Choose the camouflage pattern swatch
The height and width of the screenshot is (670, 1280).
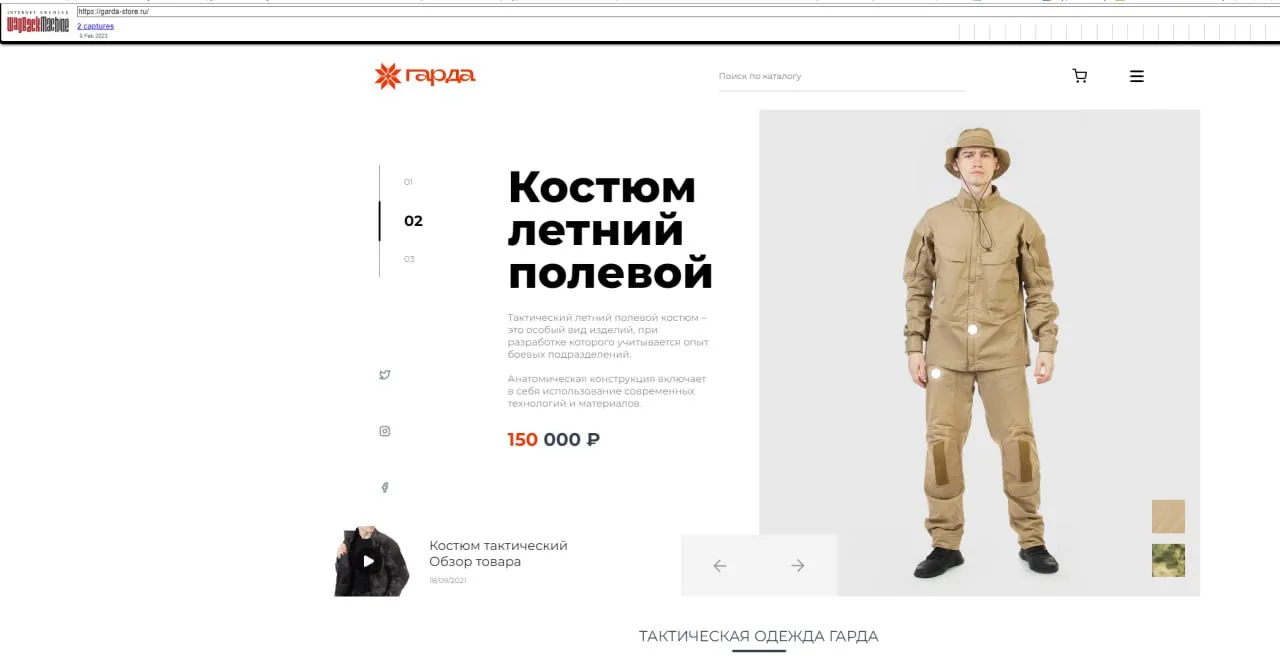(1168, 560)
